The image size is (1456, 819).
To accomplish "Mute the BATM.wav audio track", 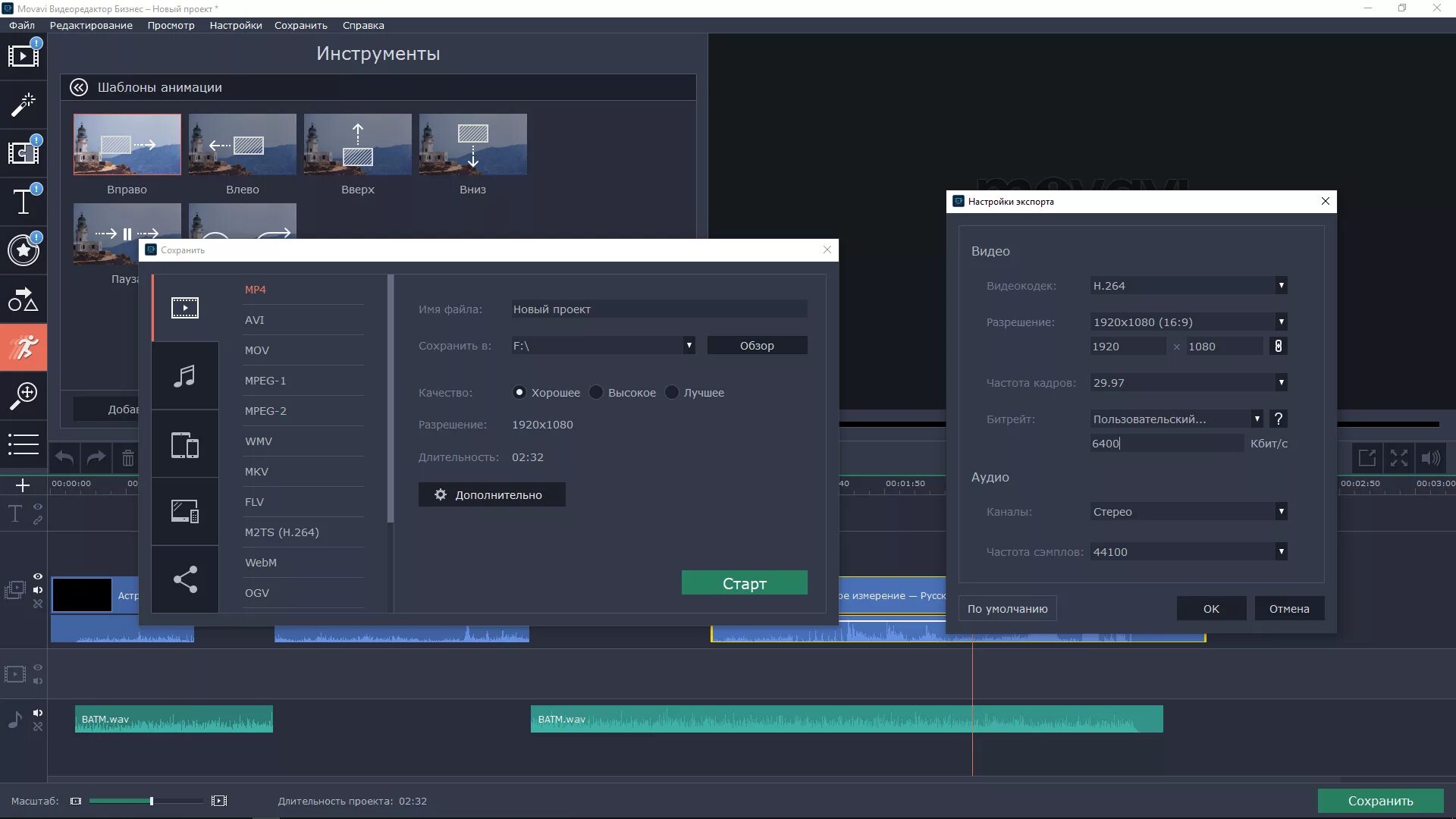I will (38, 713).
